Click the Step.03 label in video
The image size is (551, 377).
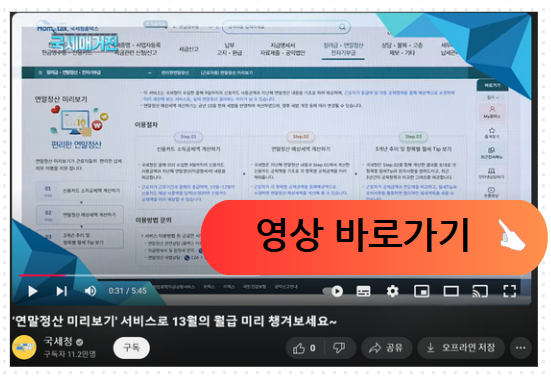(x=413, y=137)
